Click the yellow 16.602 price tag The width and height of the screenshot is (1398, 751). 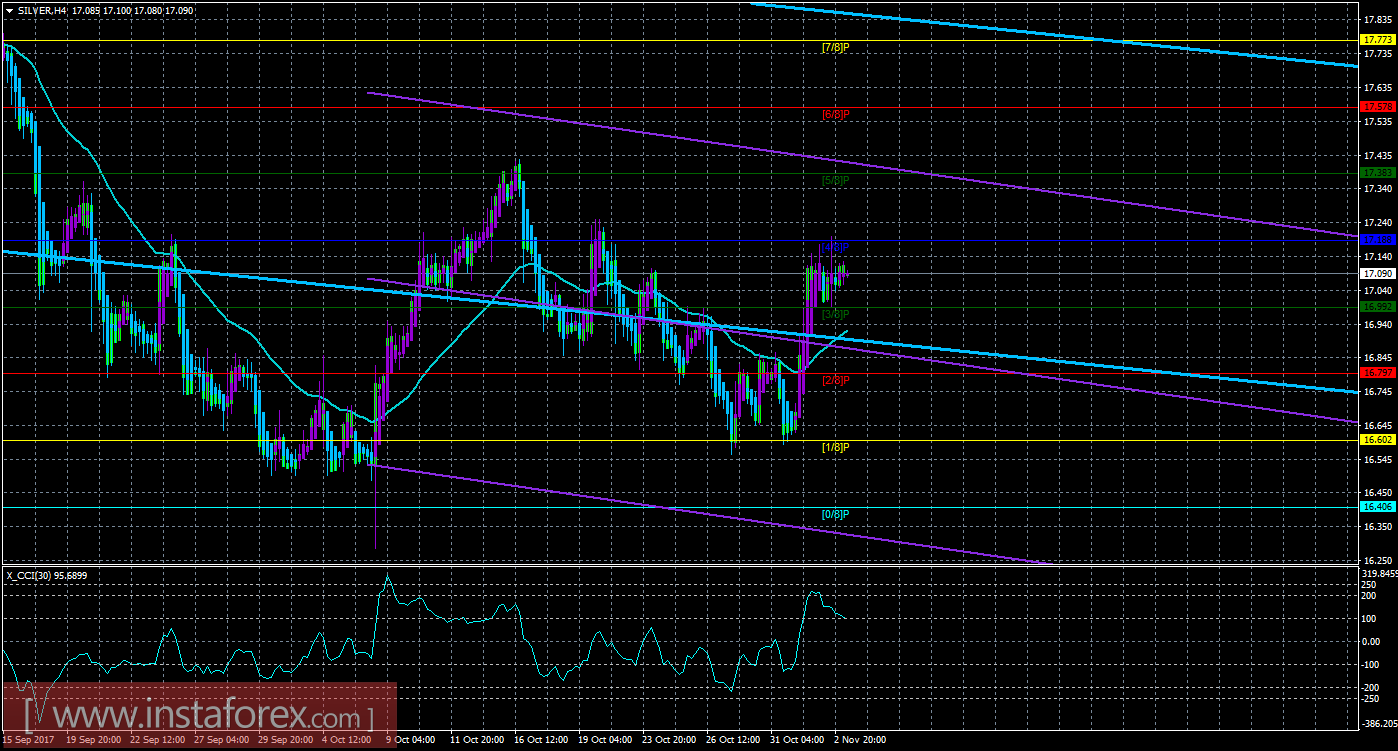click(x=1378, y=440)
